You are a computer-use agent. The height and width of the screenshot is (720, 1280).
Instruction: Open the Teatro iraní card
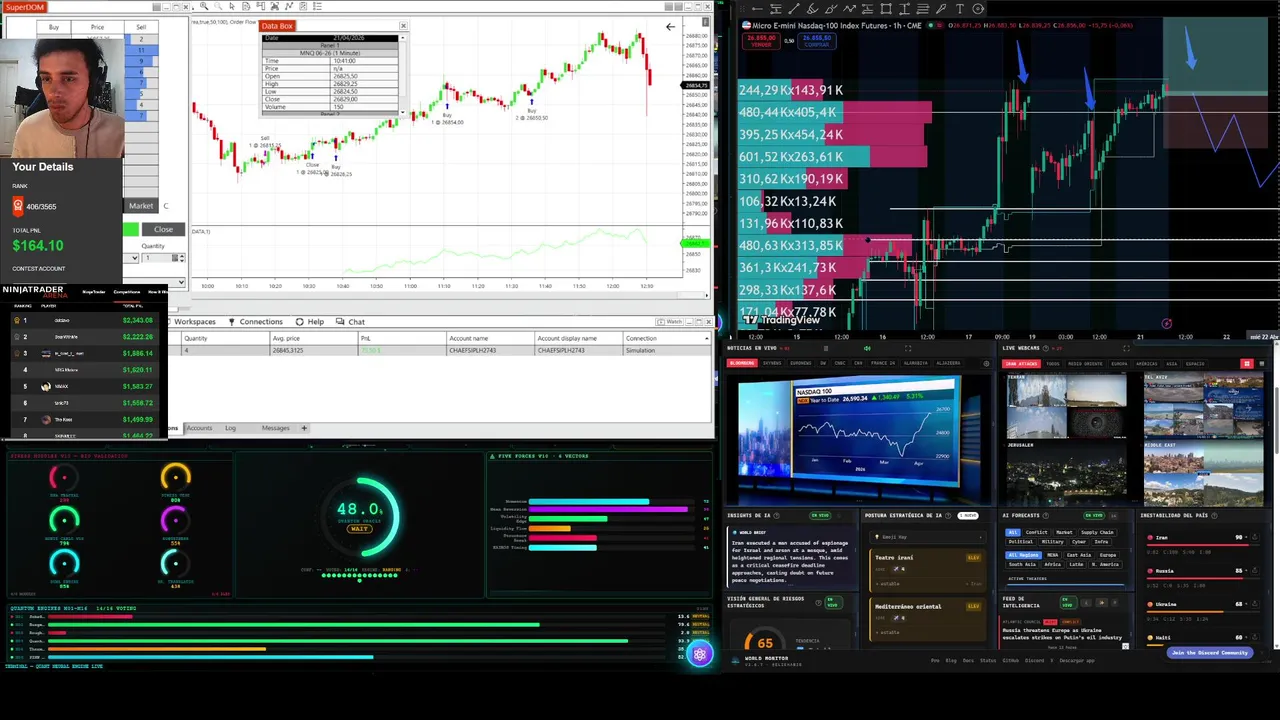click(928, 571)
